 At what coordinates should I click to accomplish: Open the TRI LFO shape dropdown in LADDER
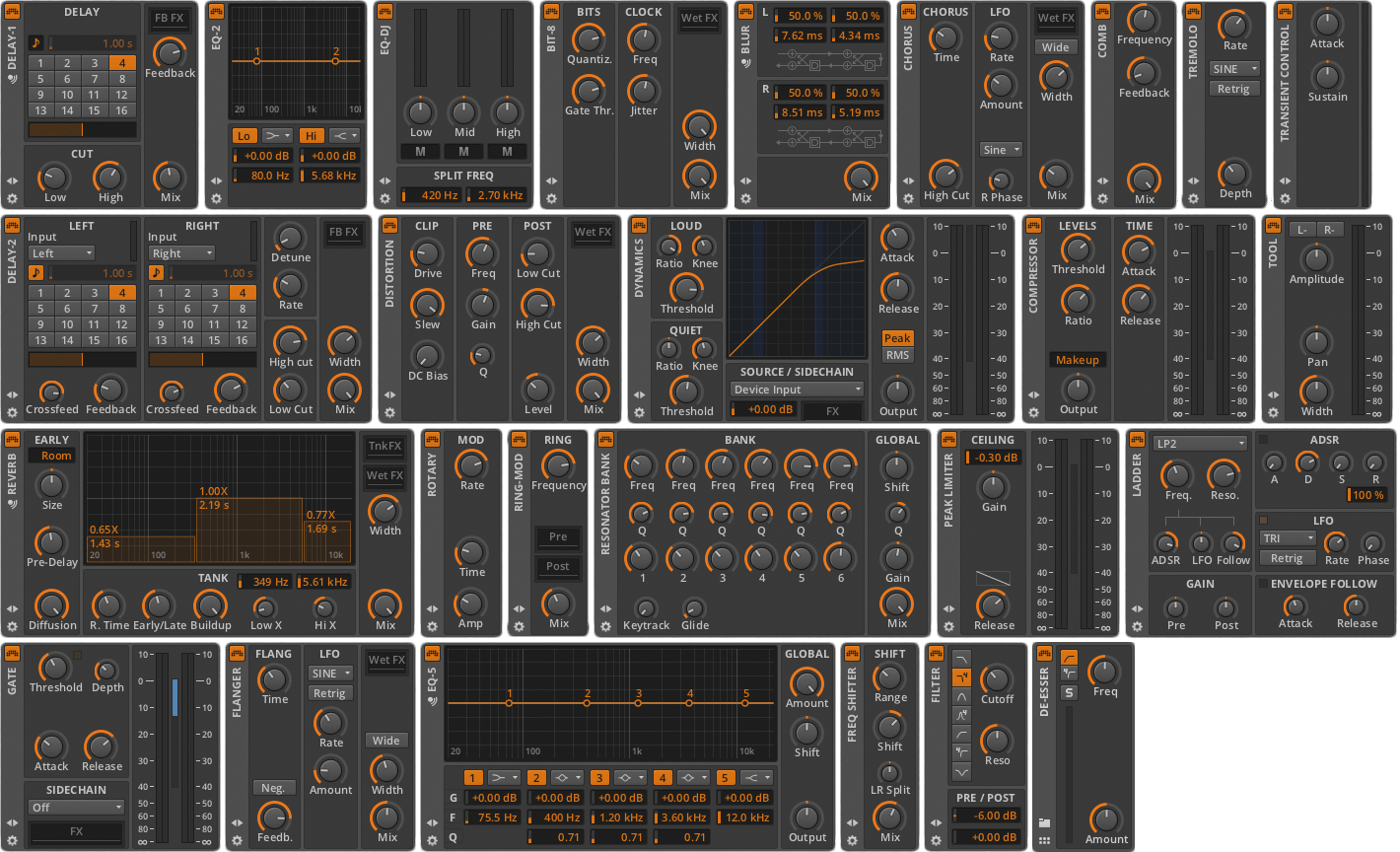click(x=1288, y=538)
